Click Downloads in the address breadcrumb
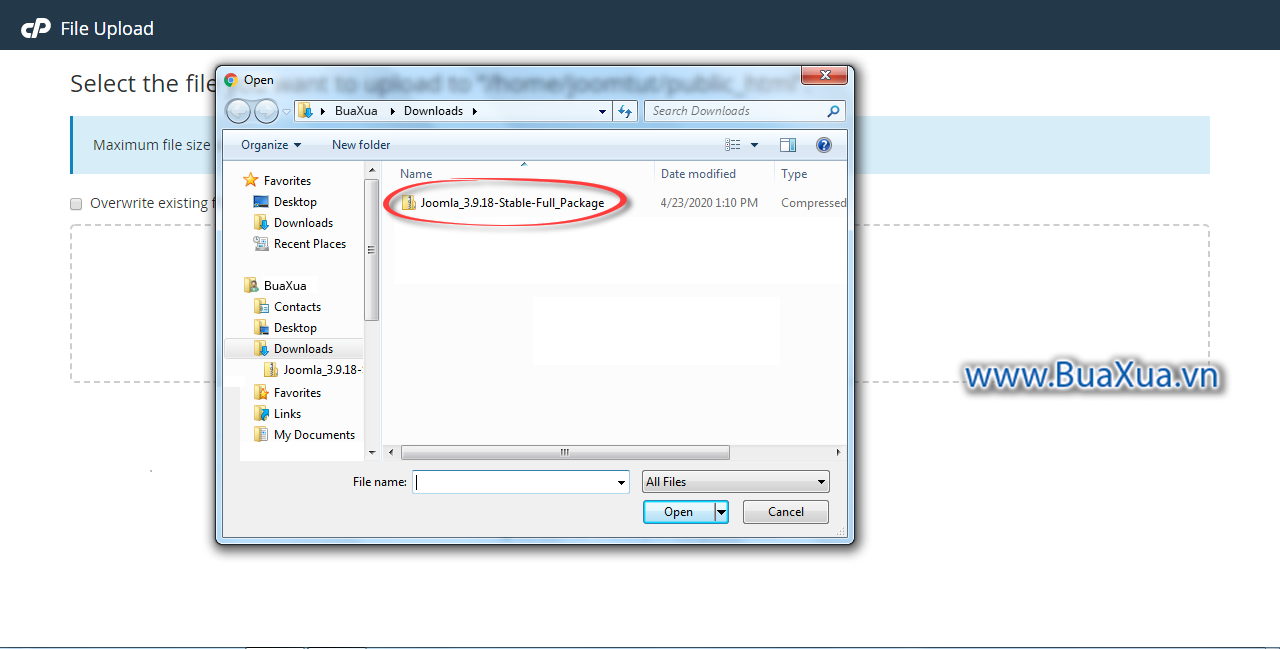The height and width of the screenshot is (649, 1280). [x=433, y=111]
